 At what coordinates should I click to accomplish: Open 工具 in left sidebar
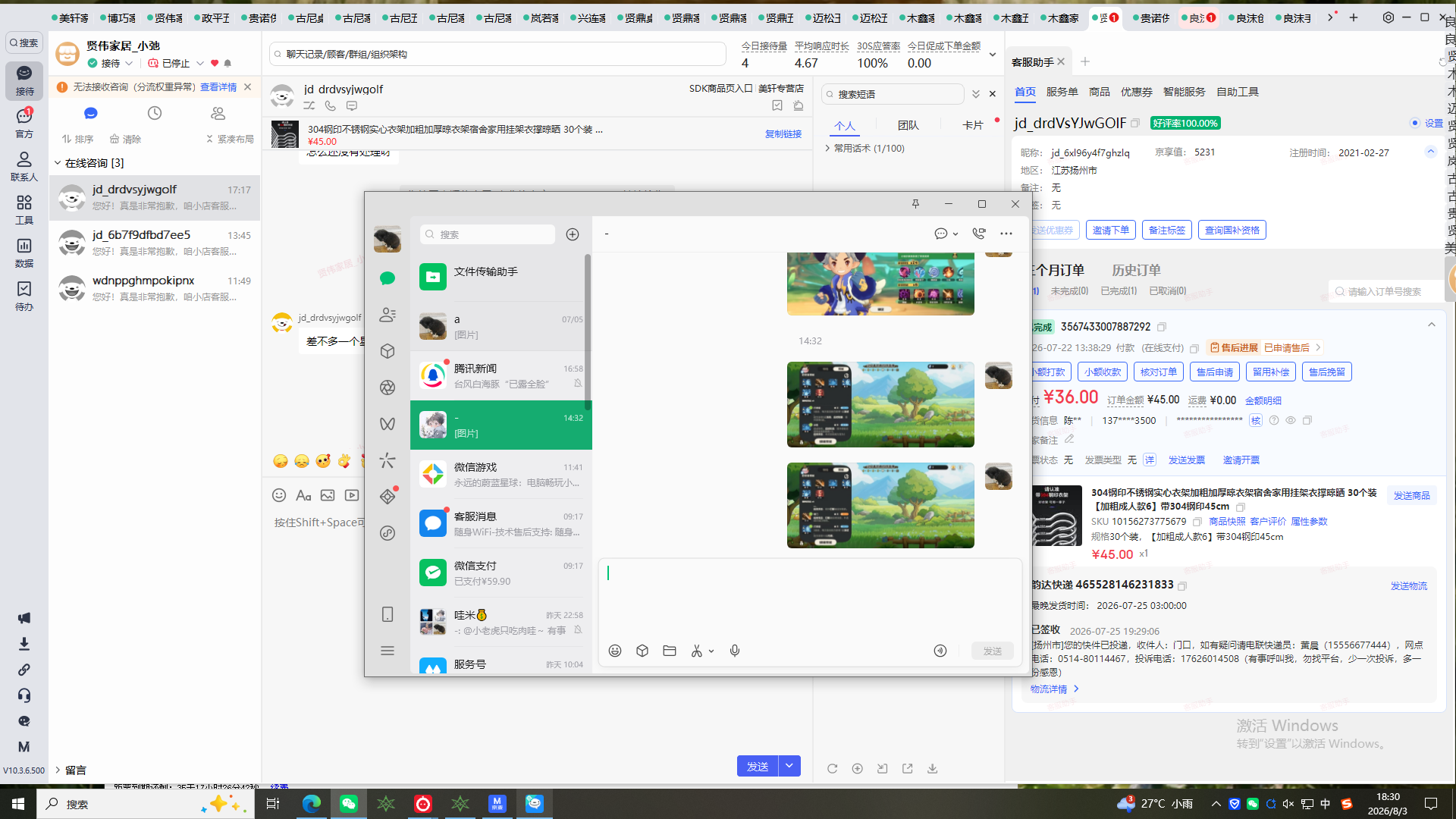pyautogui.click(x=24, y=209)
